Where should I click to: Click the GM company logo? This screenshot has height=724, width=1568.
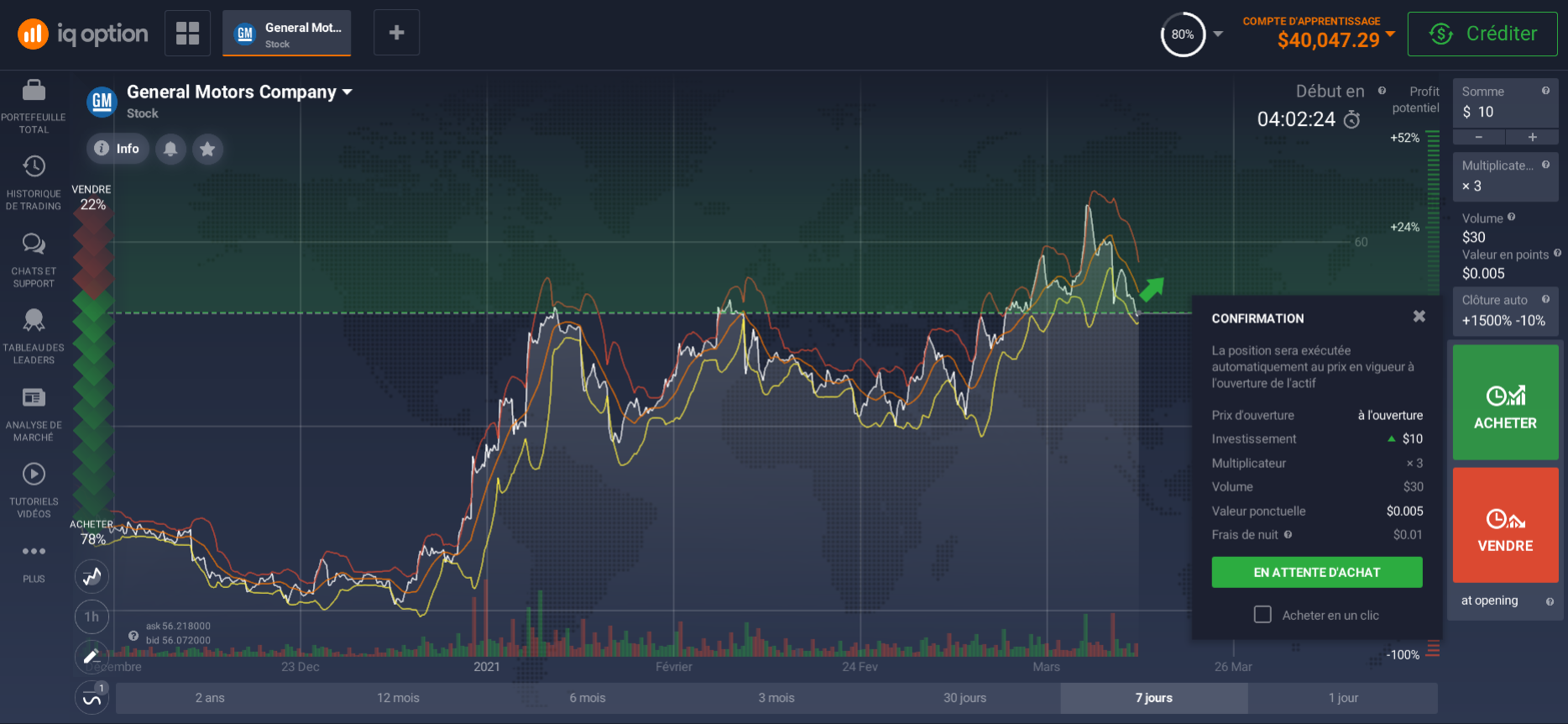pos(102,102)
